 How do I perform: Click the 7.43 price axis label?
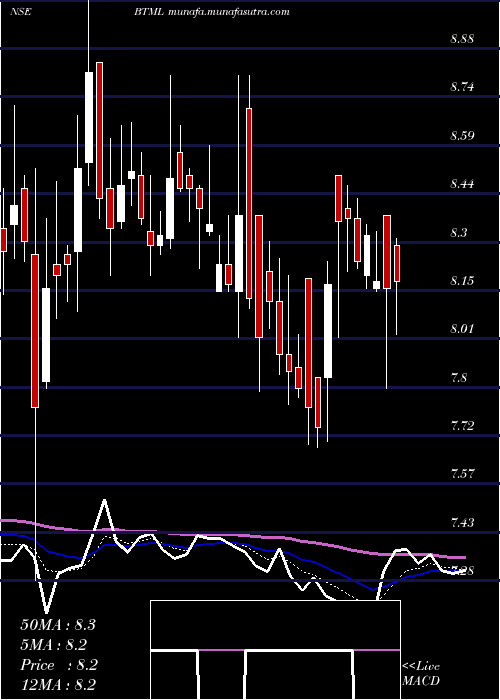point(462,522)
